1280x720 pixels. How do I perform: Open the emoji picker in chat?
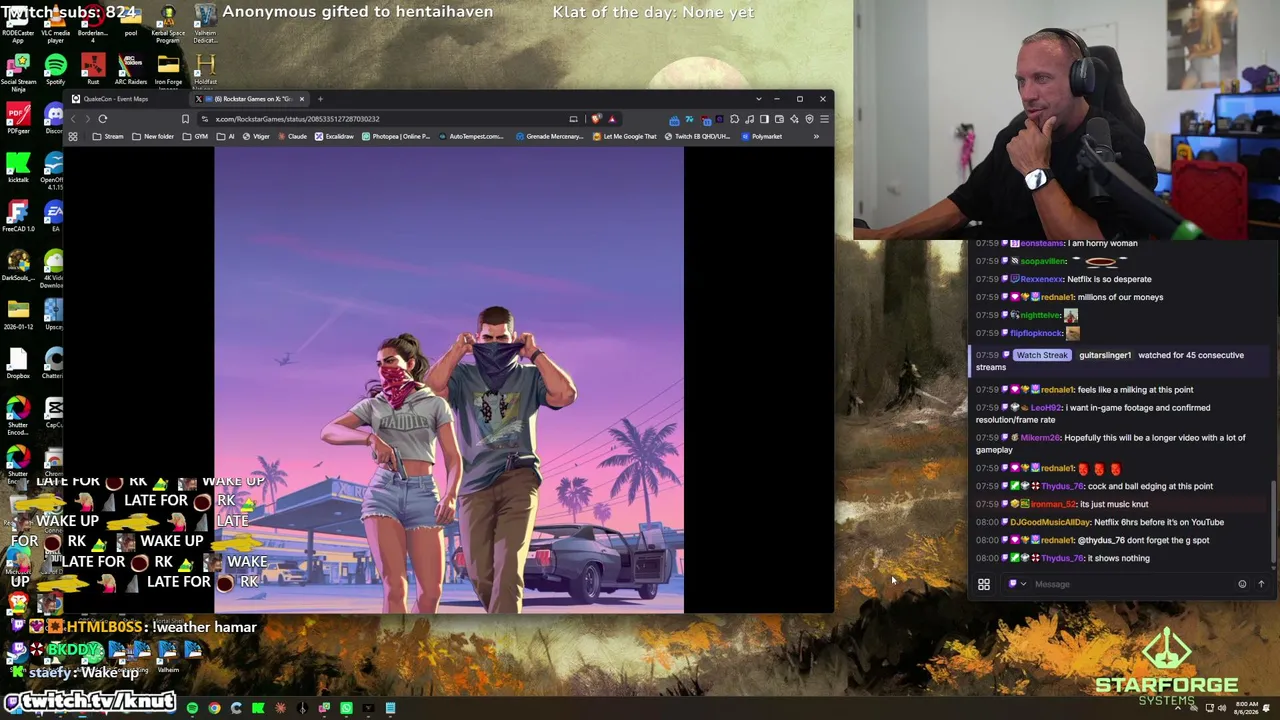(1242, 584)
